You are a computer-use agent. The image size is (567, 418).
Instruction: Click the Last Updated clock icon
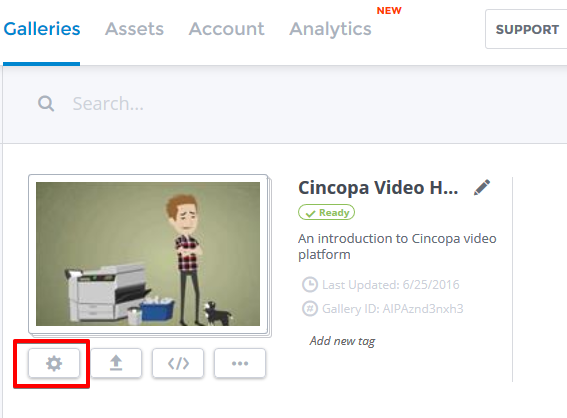click(x=310, y=285)
